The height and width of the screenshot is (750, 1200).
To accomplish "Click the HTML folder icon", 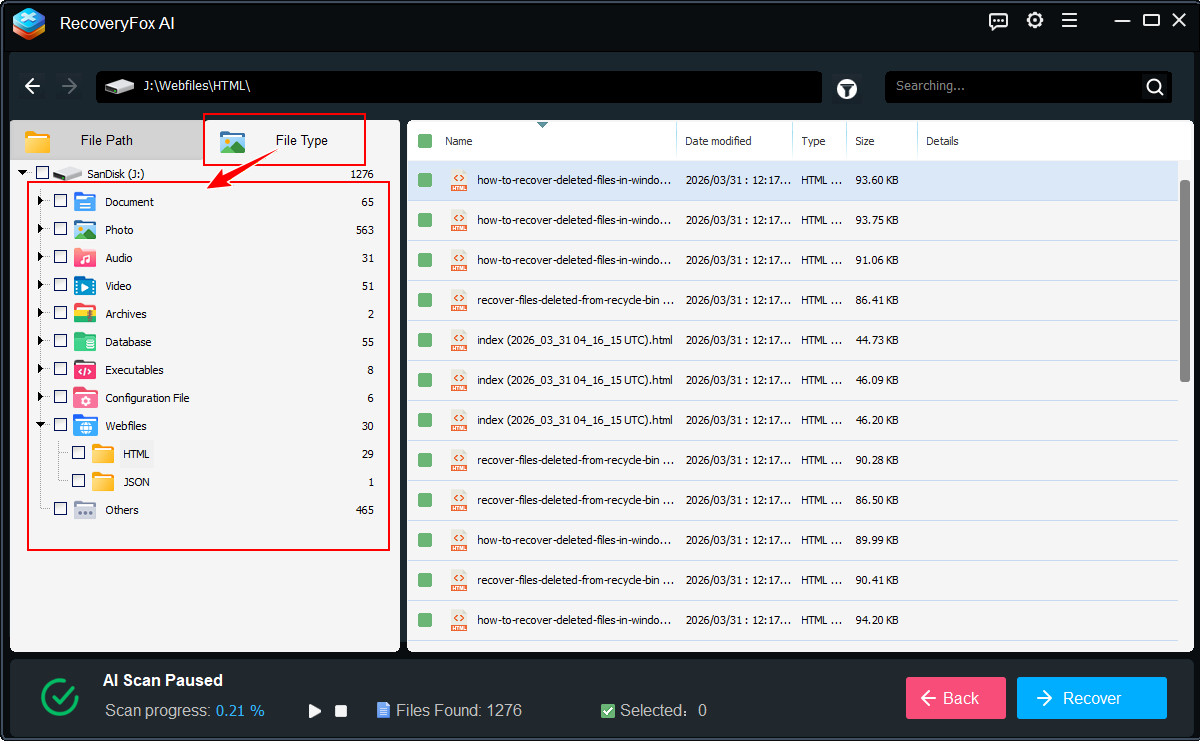I will pyautogui.click(x=103, y=453).
